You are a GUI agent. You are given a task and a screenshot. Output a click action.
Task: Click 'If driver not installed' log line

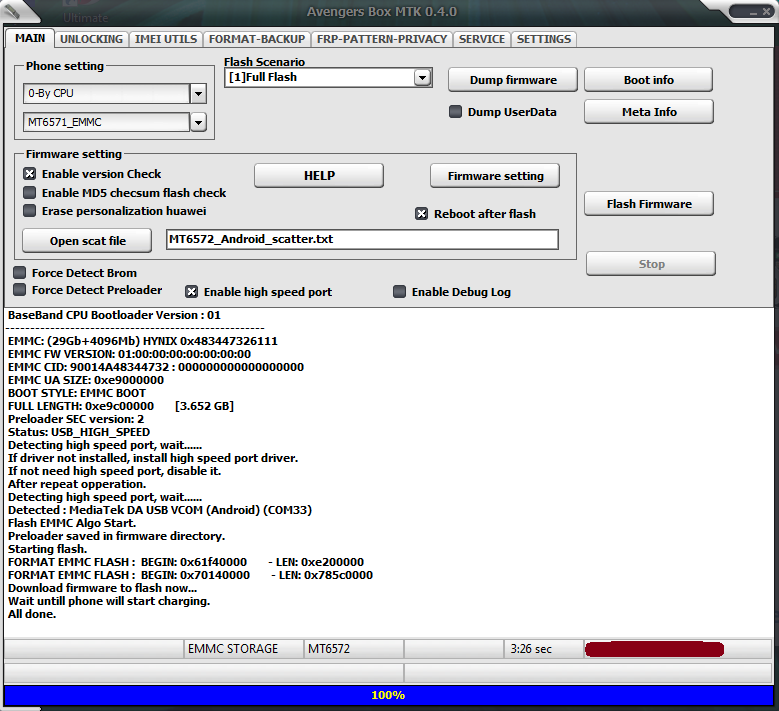coord(153,458)
